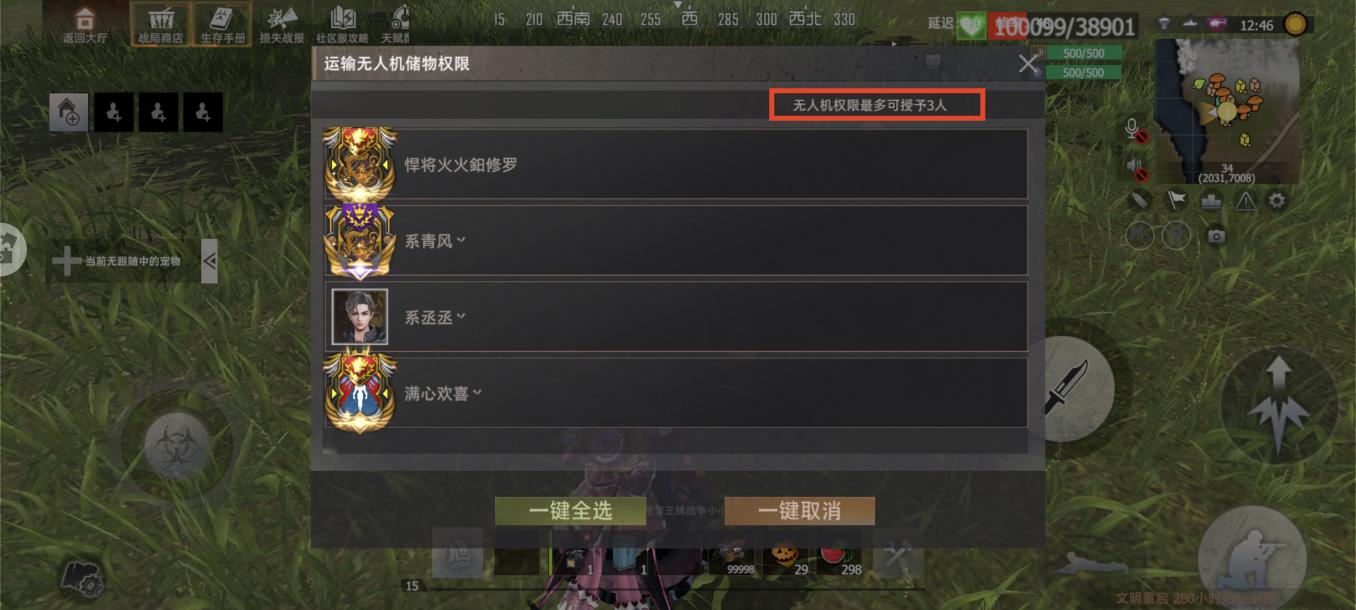Click the 返回大厅 home icon

[85, 24]
